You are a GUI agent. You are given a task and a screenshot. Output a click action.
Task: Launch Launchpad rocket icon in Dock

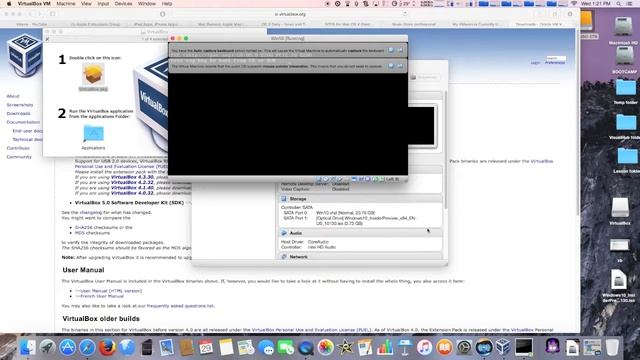coord(47,347)
